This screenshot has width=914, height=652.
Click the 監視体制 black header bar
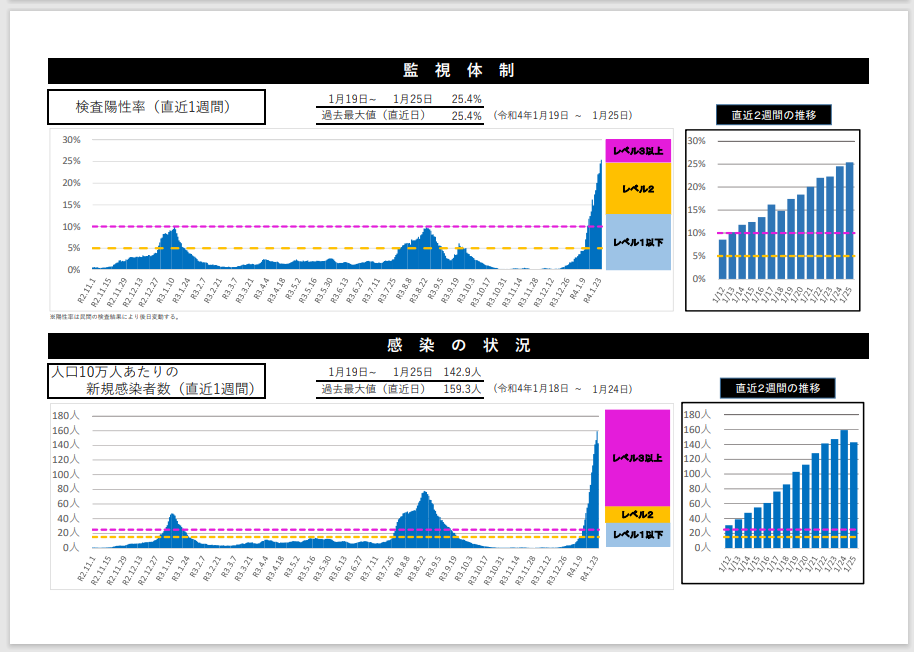tap(458, 71)
